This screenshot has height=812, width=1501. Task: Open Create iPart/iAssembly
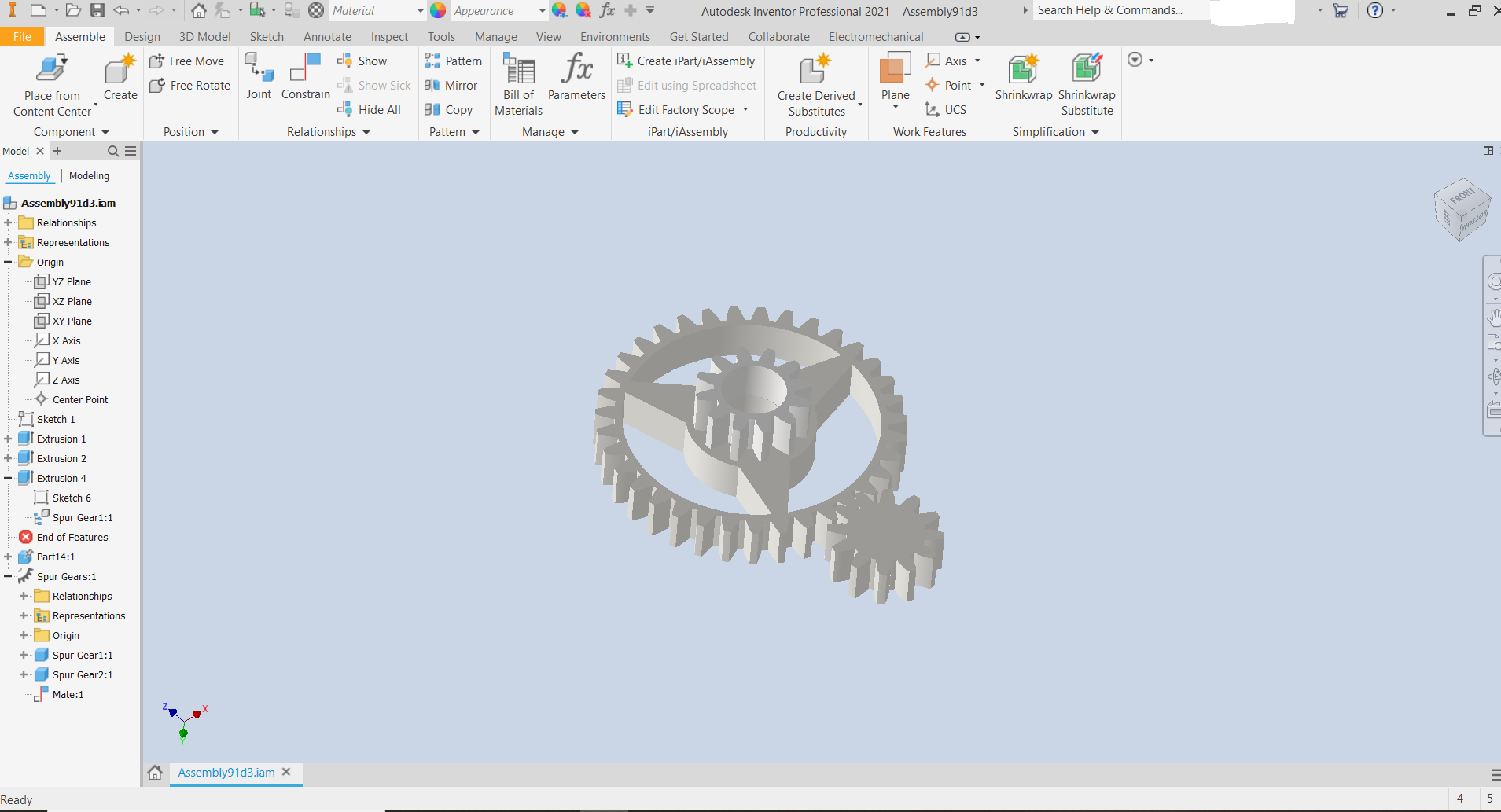[x=687, y=61]
